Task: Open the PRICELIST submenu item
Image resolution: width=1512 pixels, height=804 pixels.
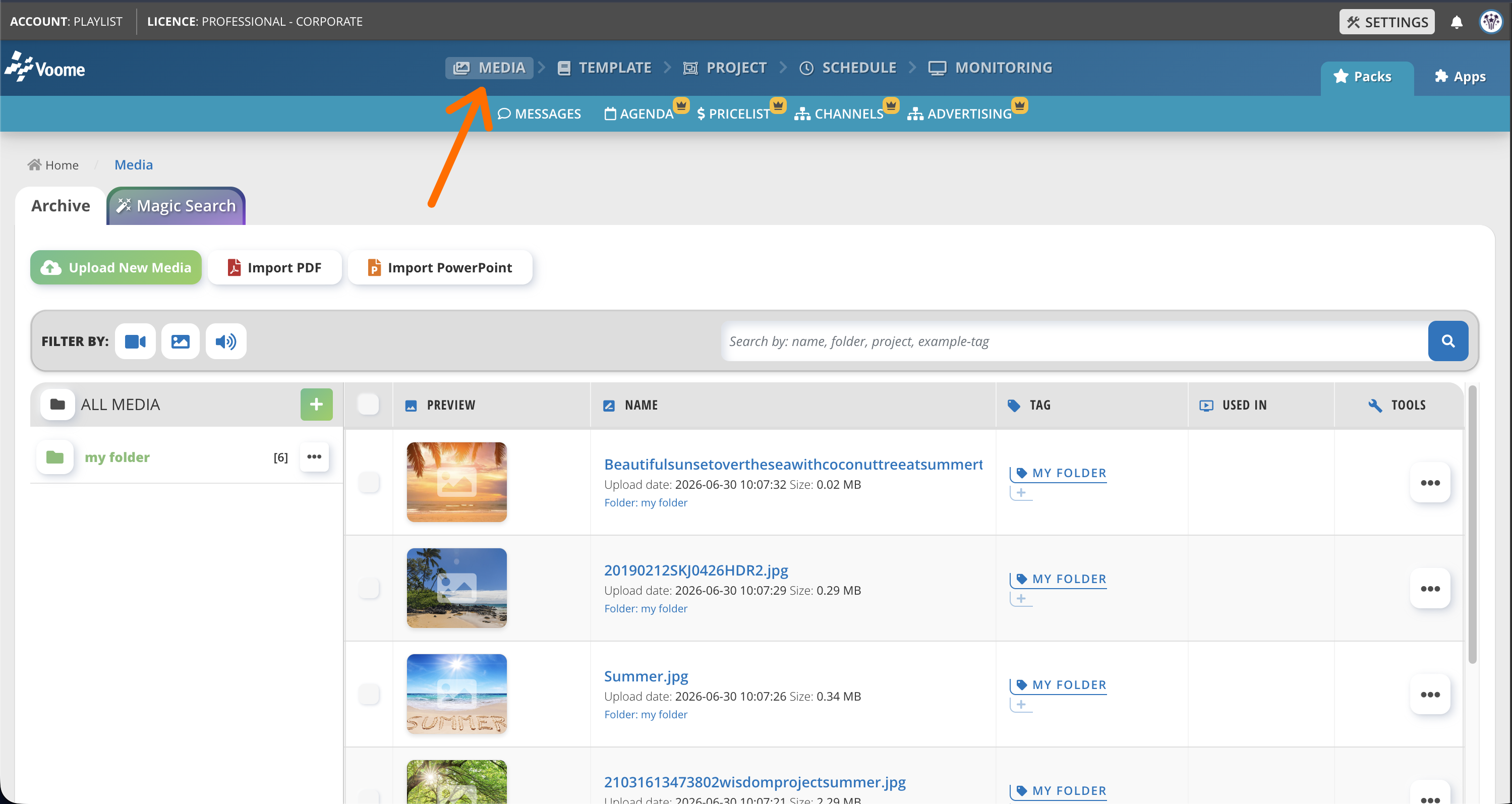Action: 733,114
